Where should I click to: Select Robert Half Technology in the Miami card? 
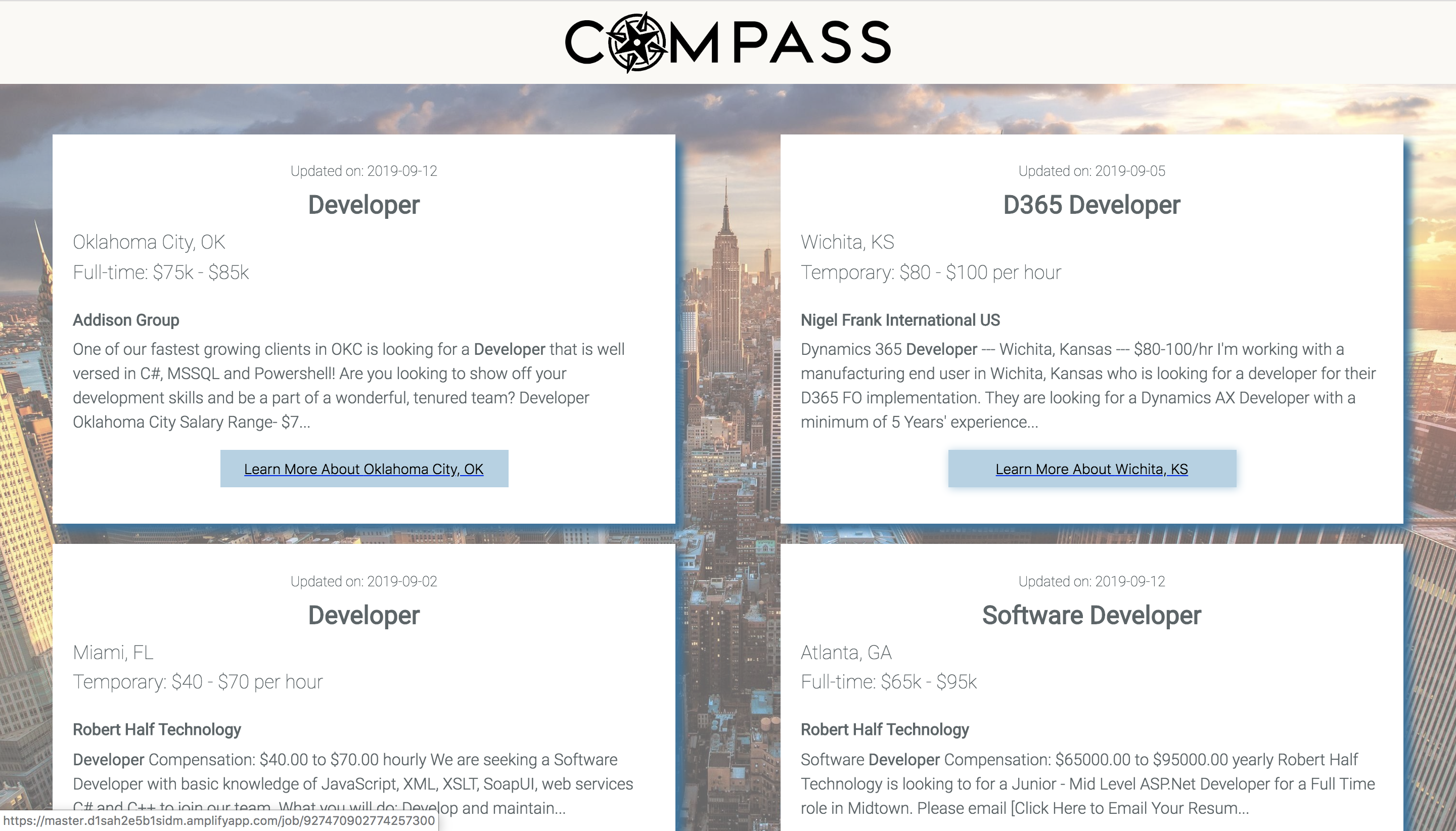157,729
